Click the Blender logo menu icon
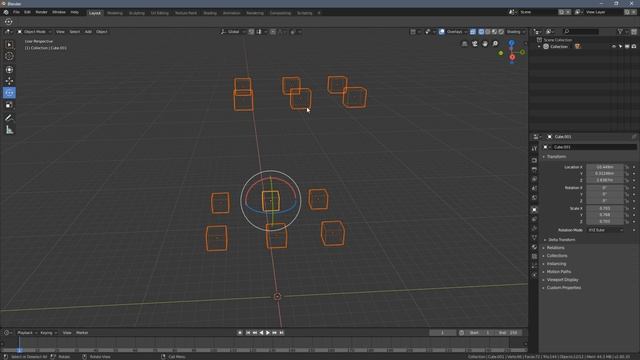 [6, 12]
